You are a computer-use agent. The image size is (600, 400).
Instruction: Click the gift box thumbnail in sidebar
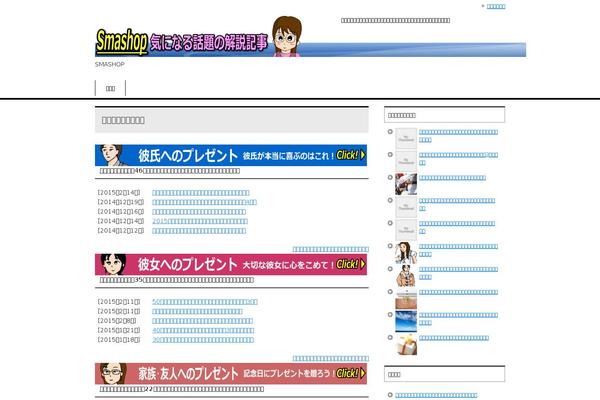[406, 344]
